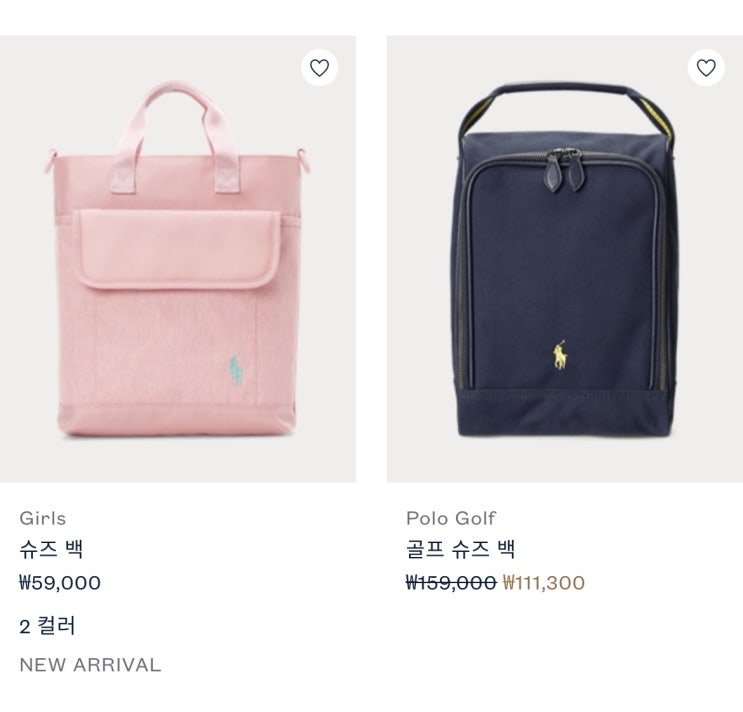Viewport: 743px width, 712px height.
Task: Click strap ring on pink bag's right side
Action: point(304,160)
